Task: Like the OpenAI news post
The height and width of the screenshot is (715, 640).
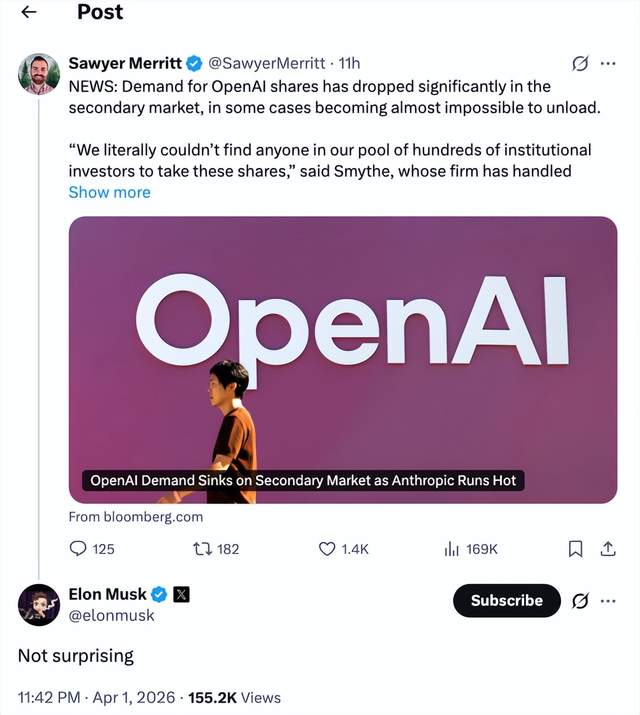Action: click(x=326, y=548)
